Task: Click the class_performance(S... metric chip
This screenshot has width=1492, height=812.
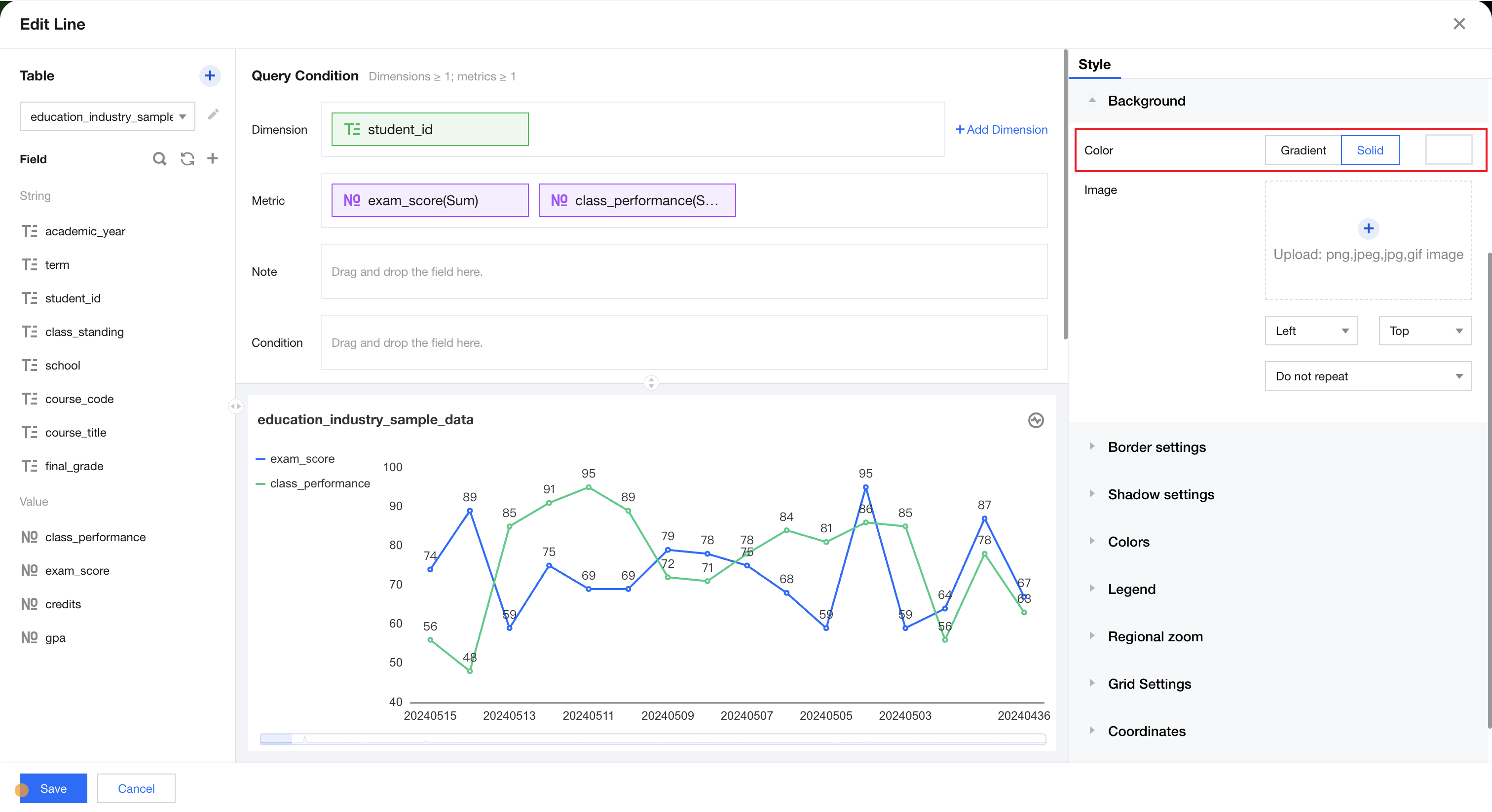Action: (x=637, y=200)
